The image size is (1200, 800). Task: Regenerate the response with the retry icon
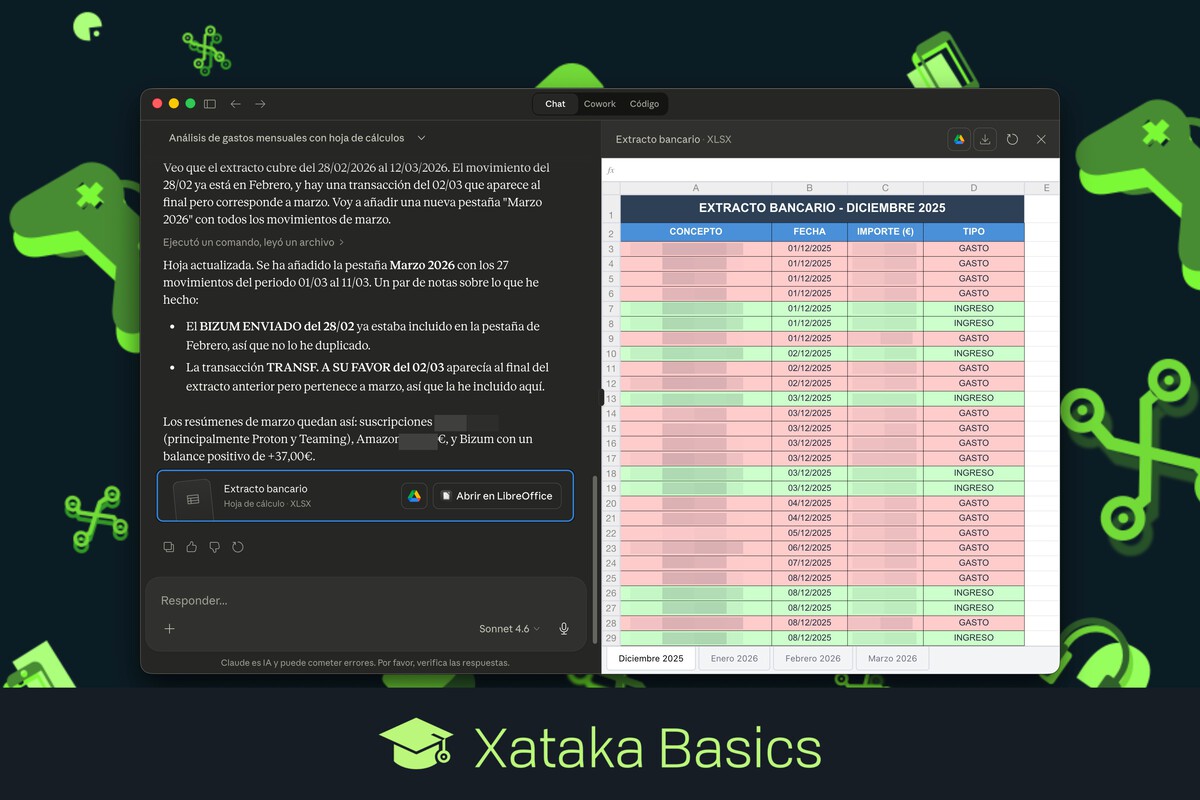tap(237, 547)
